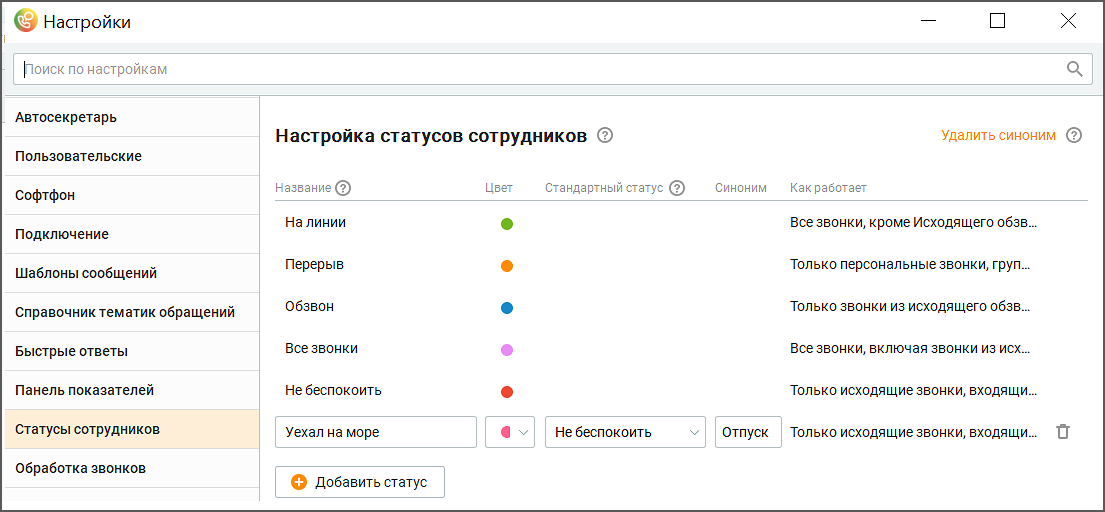Click description Все звонки, кроме Исходящего обзв…
The width and height of the screenshot is (1105, 512).
coord(914,222)
